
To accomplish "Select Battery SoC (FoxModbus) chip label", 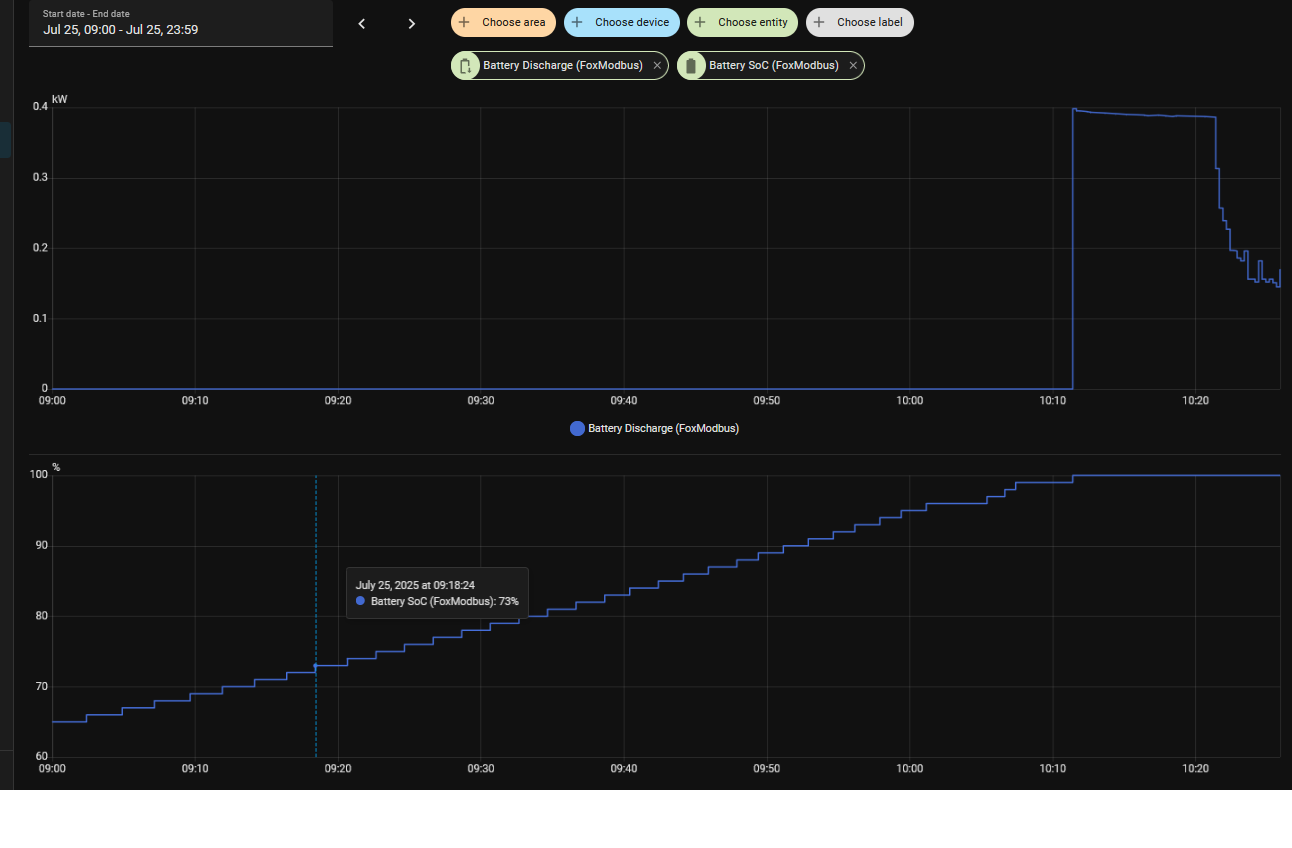I will tap(773, 66).
